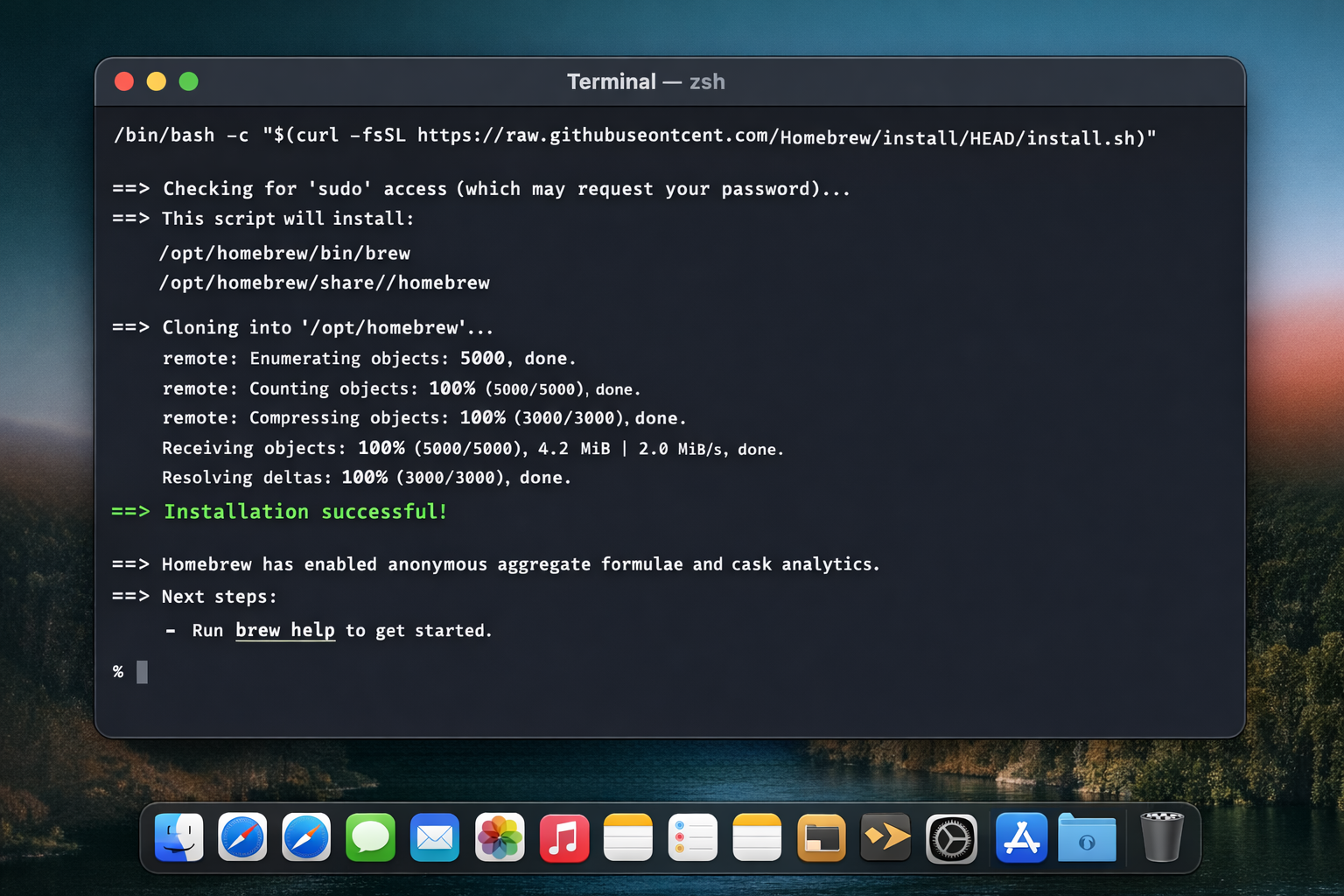This screenshot has height=896, width=1344.
Task: Click 'Compressing objects: 100%' line
Action: pos(424,418)
